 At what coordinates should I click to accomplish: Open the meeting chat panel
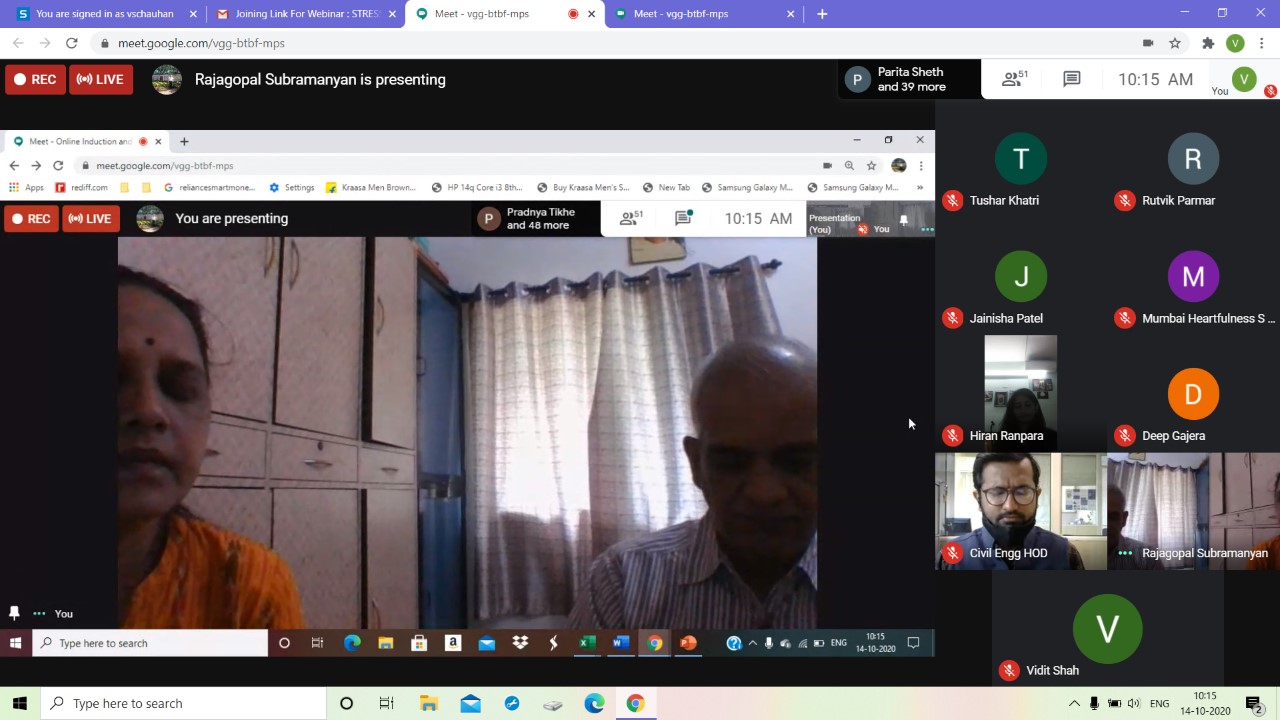(x=1071, y=79)
